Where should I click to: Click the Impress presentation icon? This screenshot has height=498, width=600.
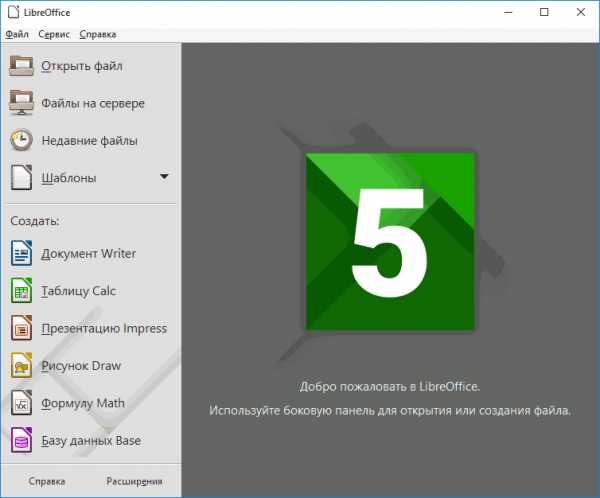21,328
